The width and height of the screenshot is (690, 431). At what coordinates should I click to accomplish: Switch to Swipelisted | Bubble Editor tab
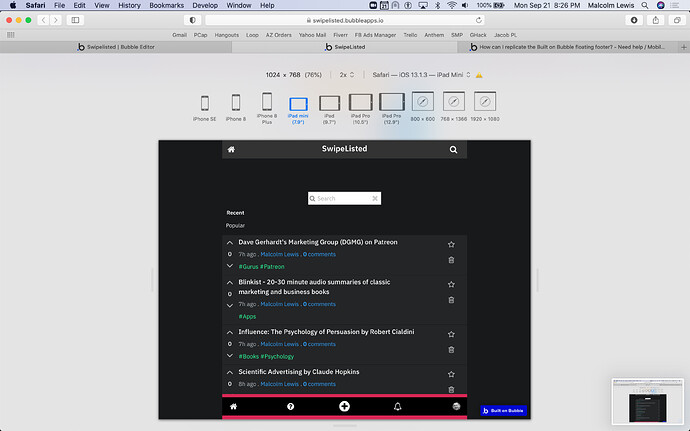point(116,47)
